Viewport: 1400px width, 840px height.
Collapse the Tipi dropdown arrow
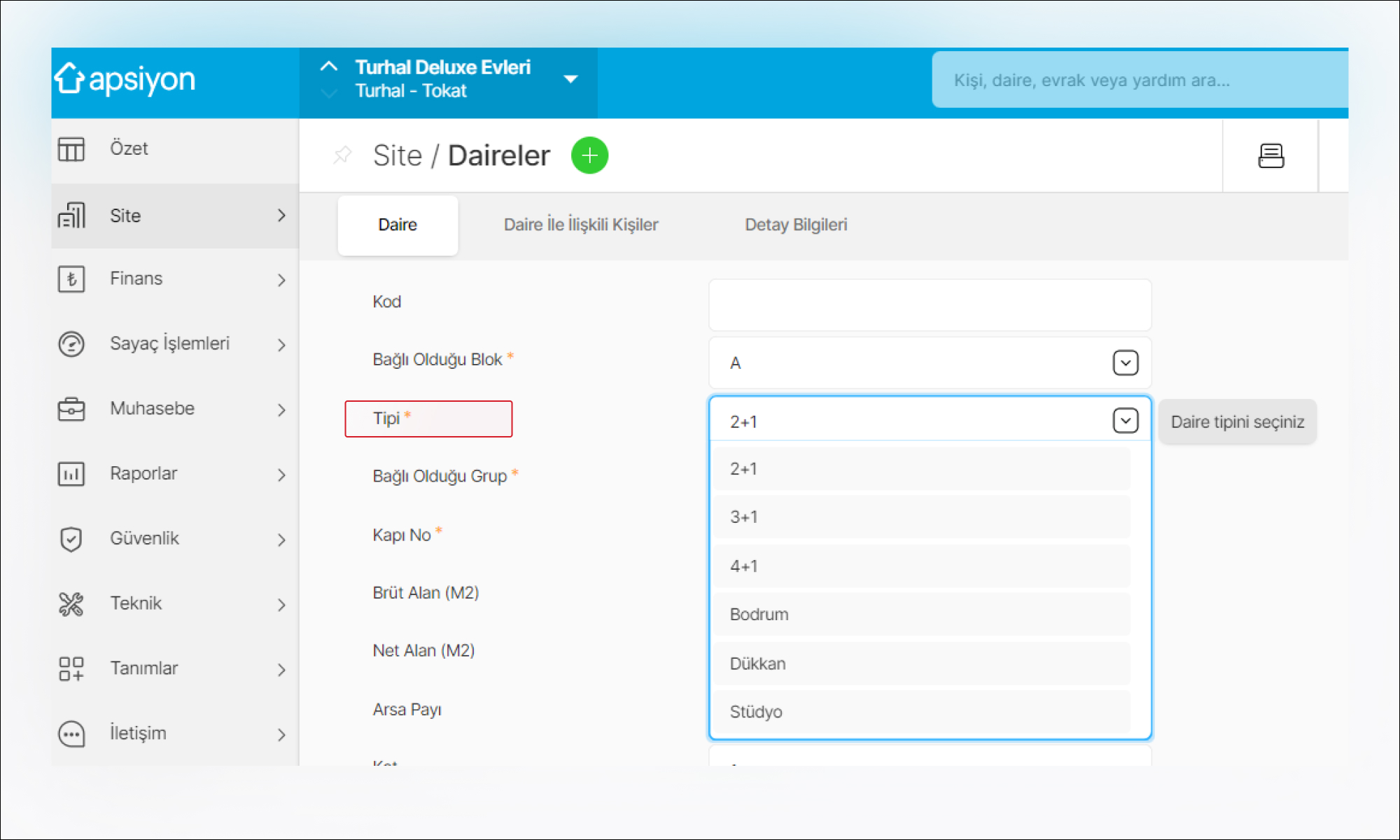pyautogui.click(x=1125, y=421)
